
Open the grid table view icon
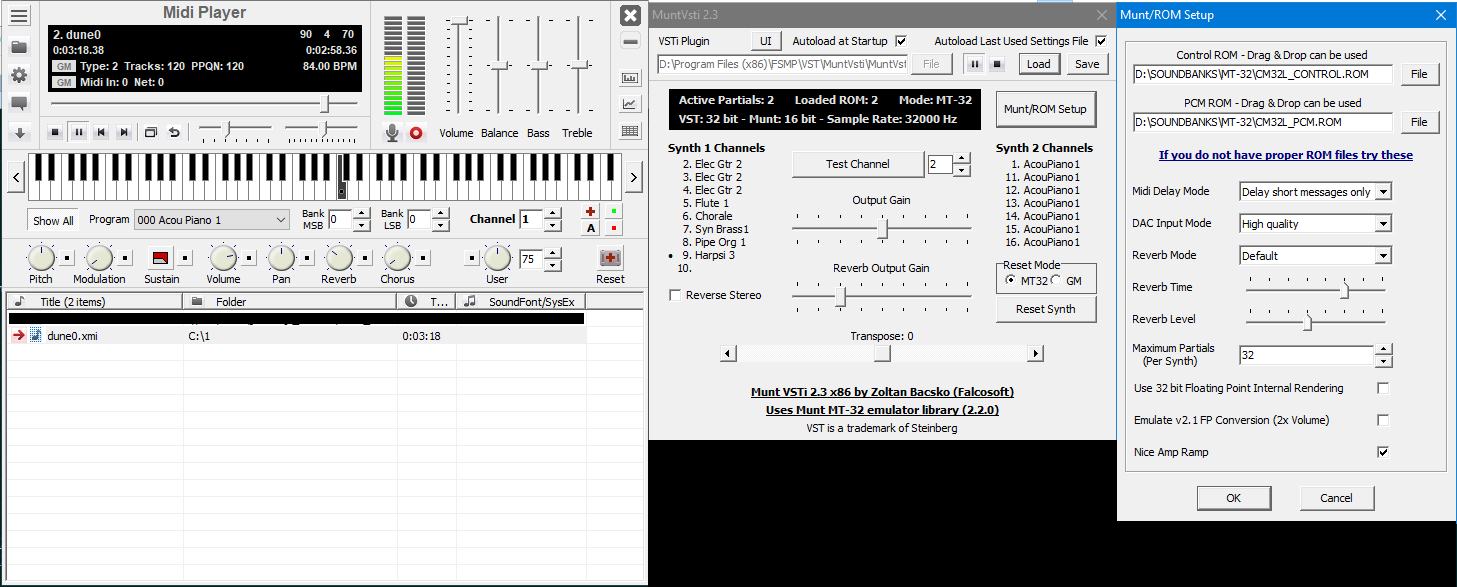coord(630,131)
